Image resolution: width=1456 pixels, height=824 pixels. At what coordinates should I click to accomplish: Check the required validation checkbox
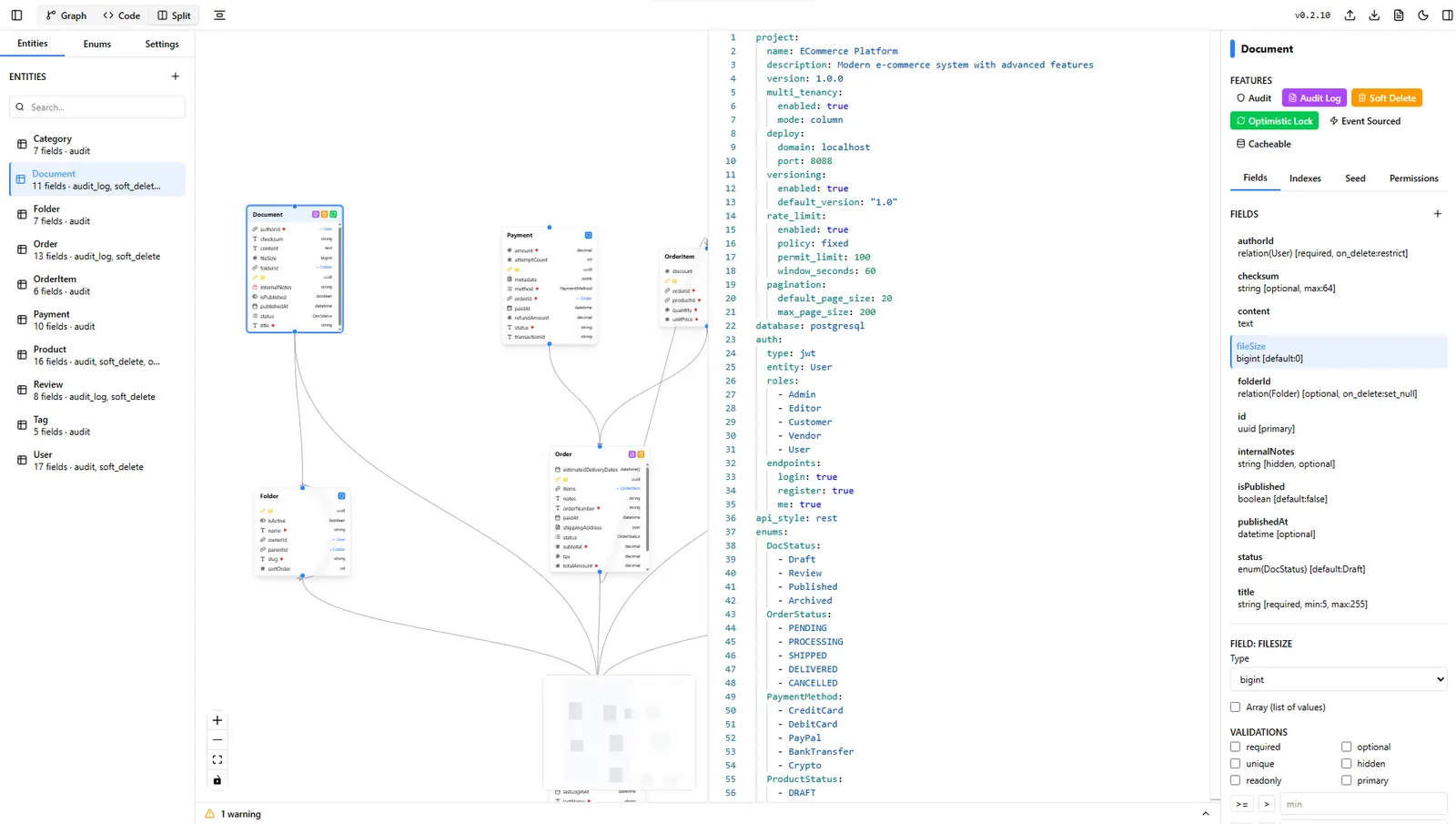tap(1236, 747)
